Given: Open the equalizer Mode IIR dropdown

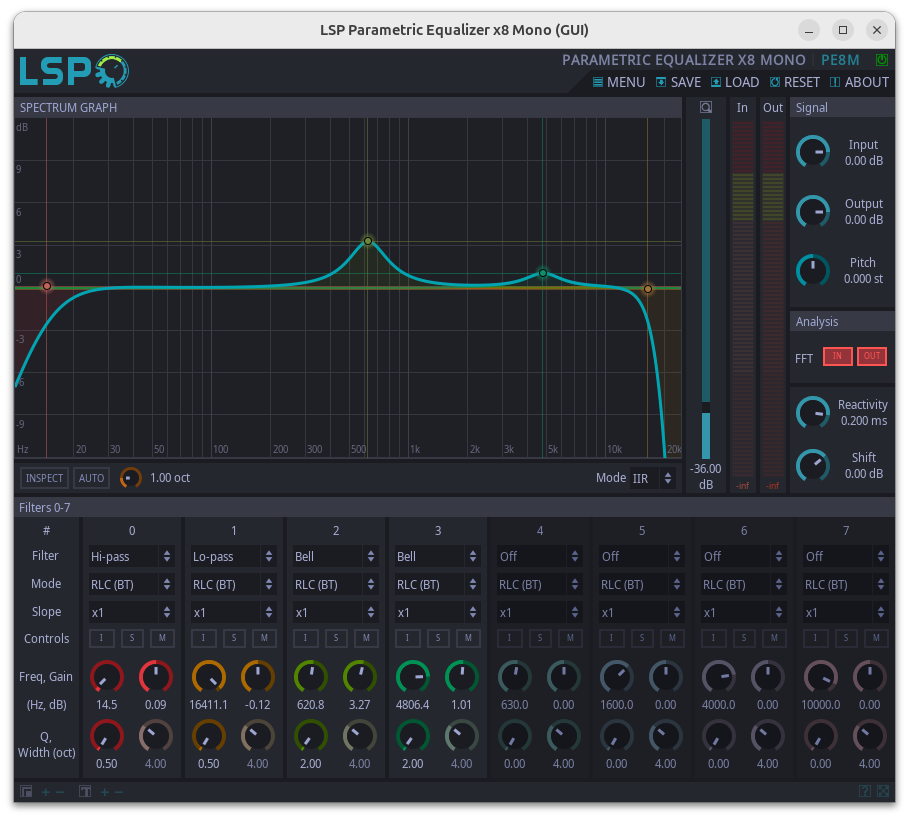Looking at the screenshot, I should point(653,478).
